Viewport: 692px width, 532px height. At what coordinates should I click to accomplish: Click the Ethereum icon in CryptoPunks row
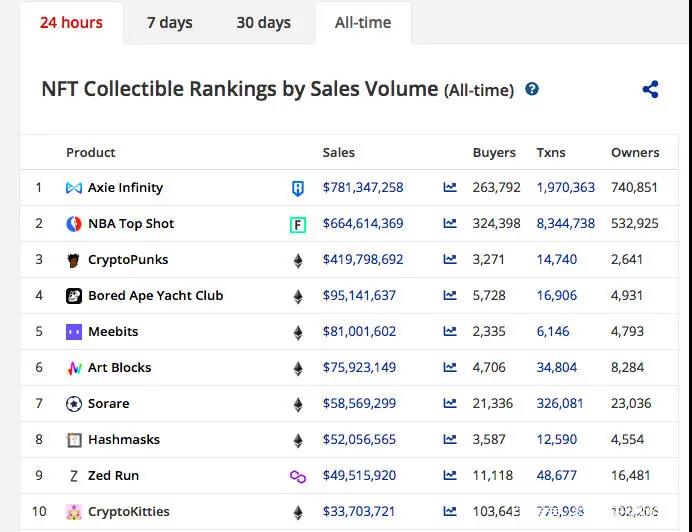pyautogui.click(x=297, y=260)
